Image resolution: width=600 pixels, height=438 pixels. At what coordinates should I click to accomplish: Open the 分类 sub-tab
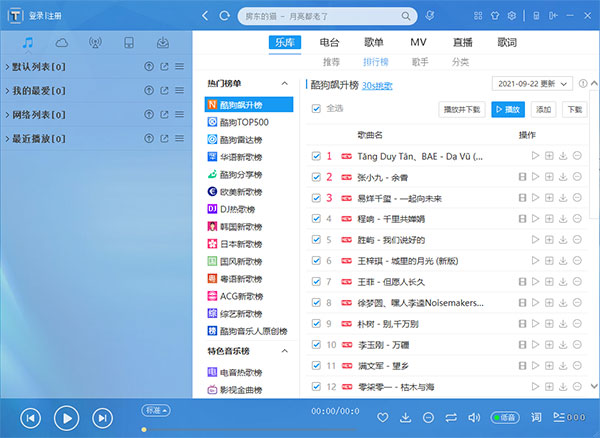click(x=460, y=62)
